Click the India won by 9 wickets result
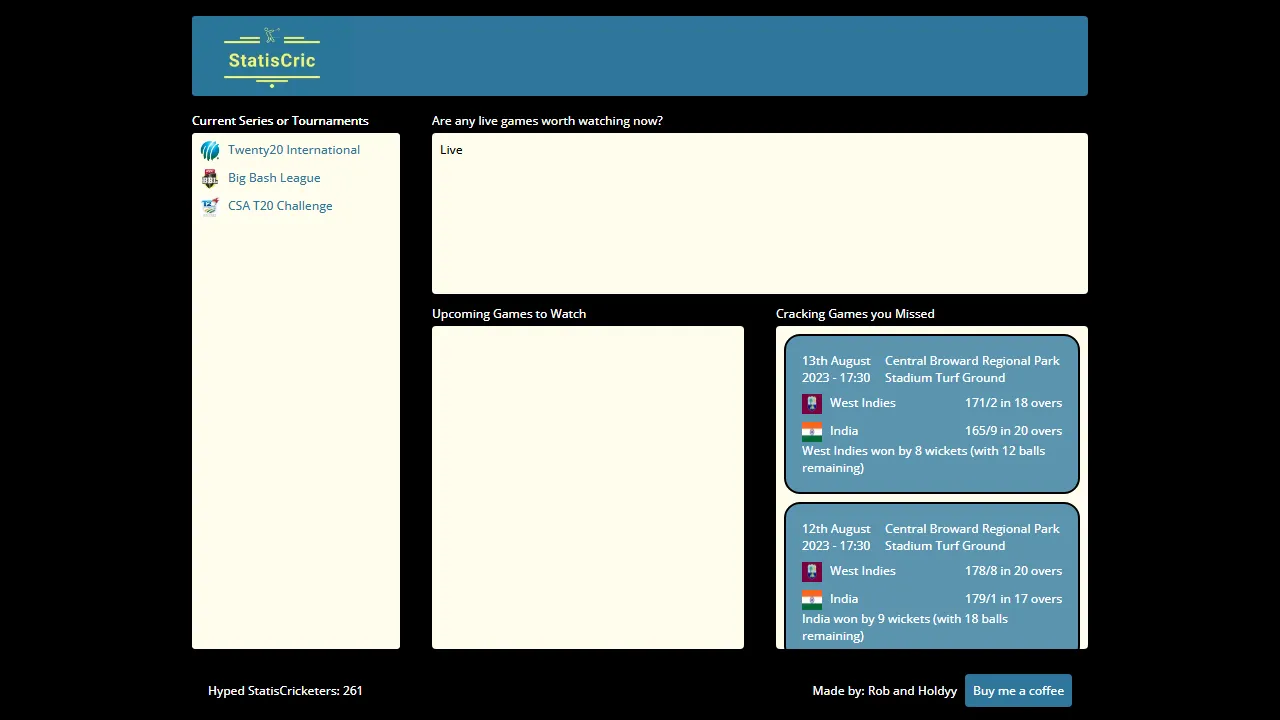This screenshot has height=720, width=1280. click(x=904, y=627)
